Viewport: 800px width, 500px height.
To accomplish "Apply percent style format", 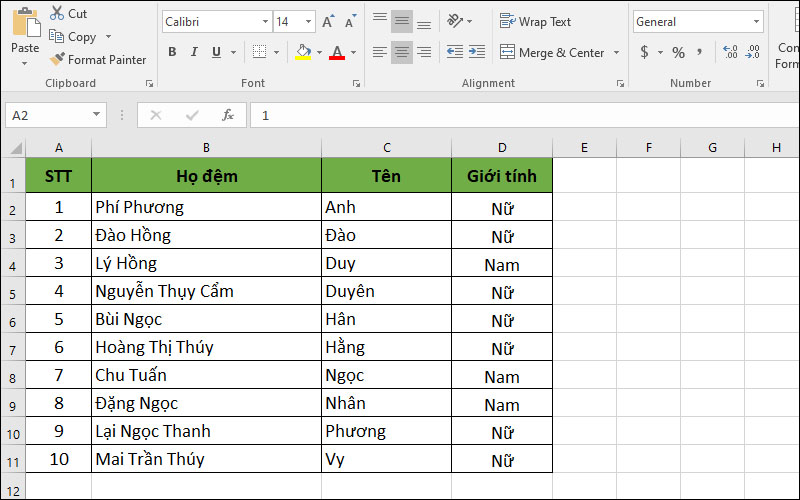I will pos(678,52).
